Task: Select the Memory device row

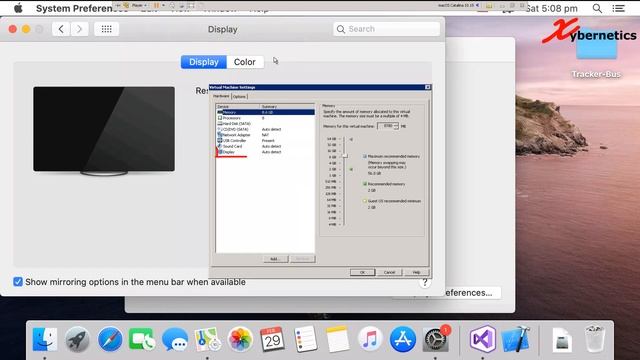Action: coord(265,112)
